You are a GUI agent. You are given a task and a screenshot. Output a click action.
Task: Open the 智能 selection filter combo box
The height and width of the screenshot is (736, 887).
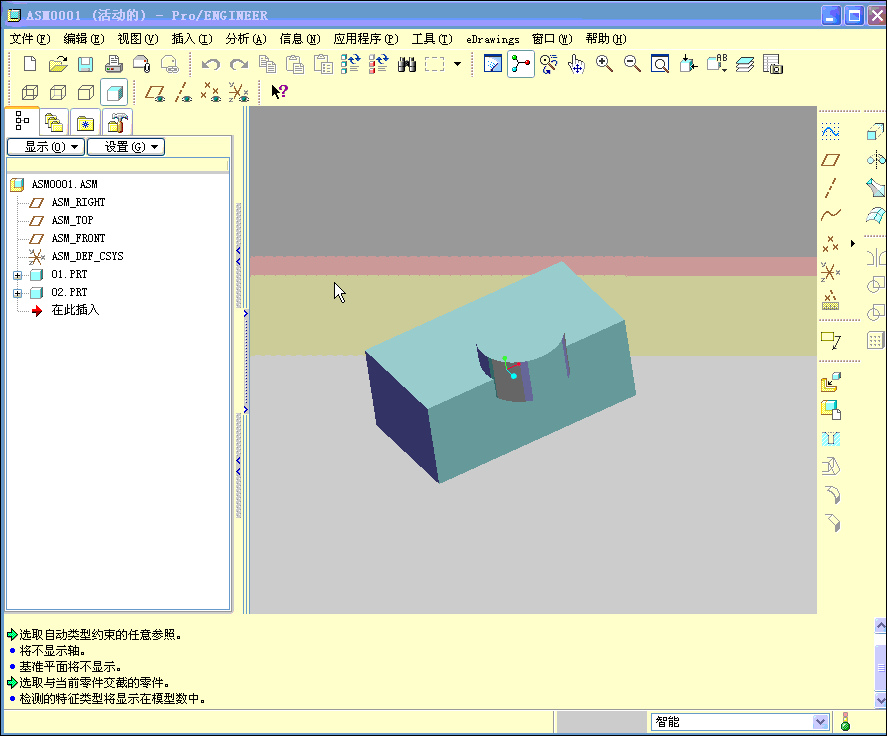click(740, 722)
